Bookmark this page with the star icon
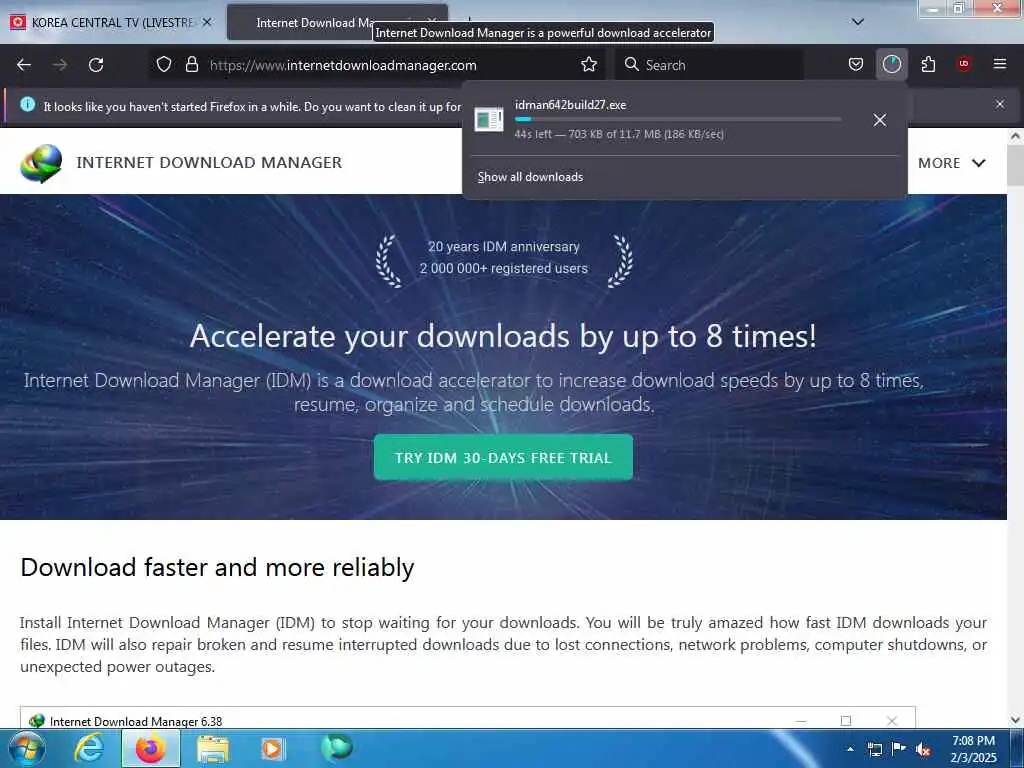 pos(588,64)
